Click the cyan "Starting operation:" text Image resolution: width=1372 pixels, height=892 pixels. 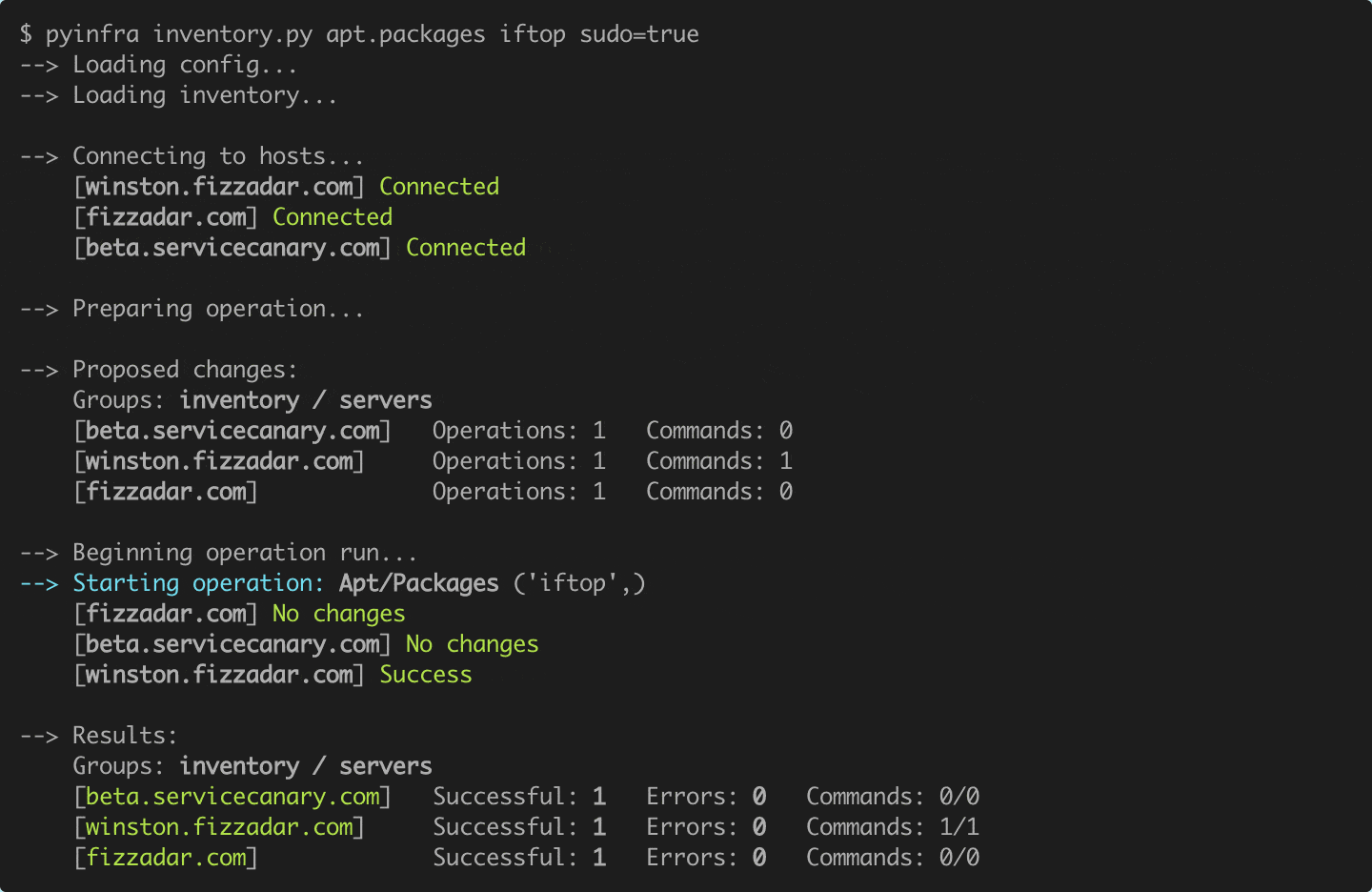pos(198,583)
